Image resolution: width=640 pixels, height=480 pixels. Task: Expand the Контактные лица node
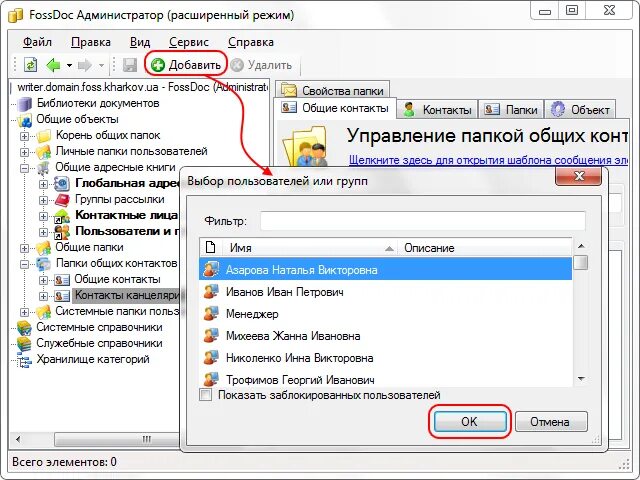[43, 216]
